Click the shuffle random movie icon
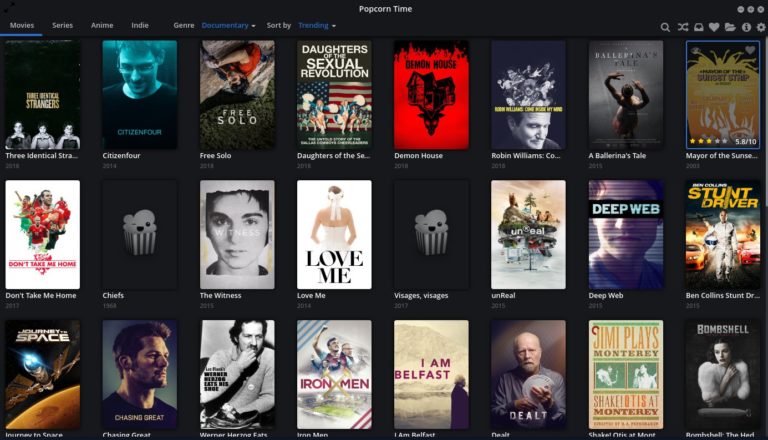768x440 pixels. 682,27
